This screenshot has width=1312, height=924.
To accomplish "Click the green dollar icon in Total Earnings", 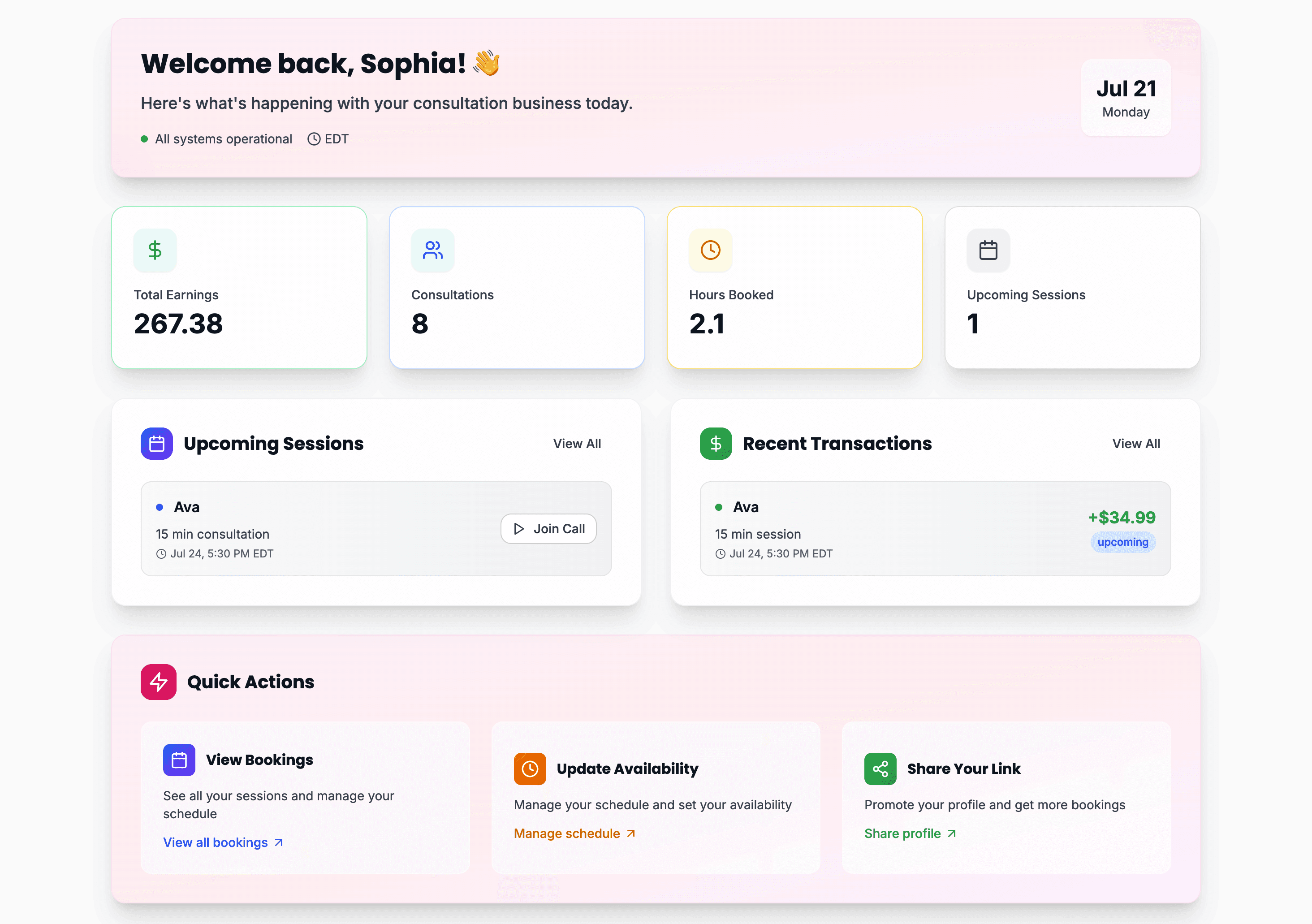I will [x=155, y=250].
